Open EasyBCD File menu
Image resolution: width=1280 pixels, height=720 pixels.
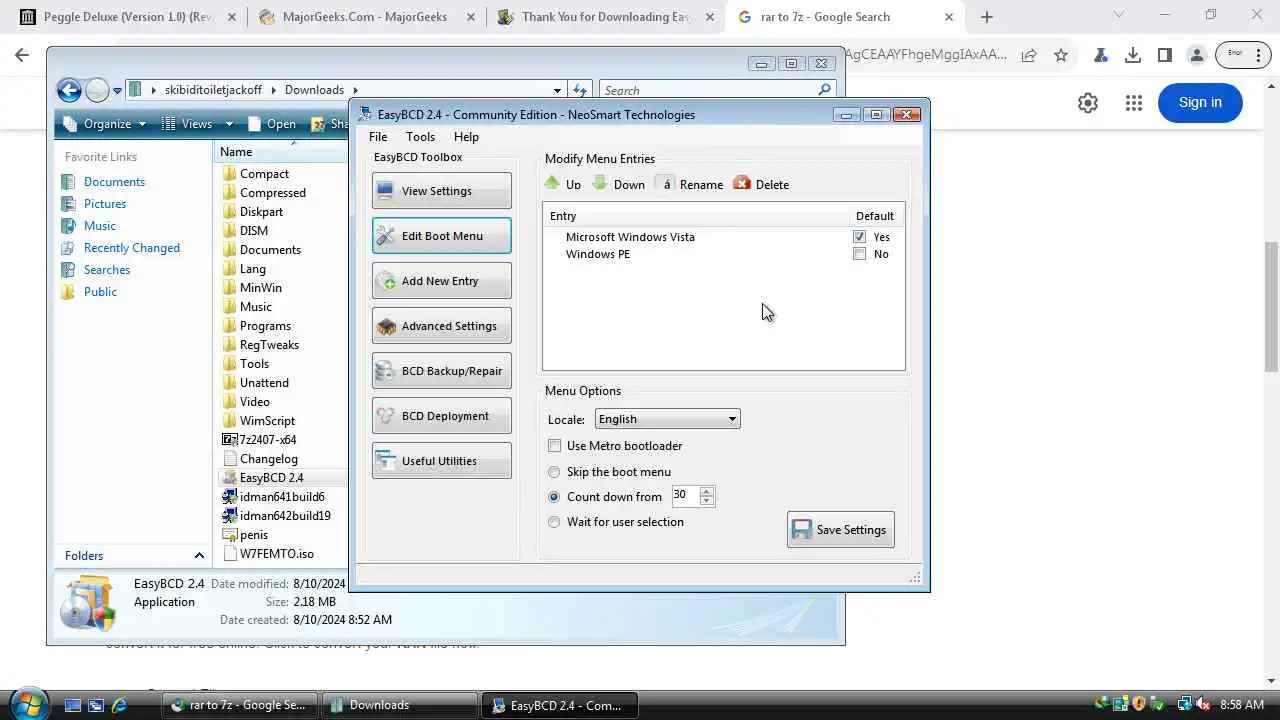tap(378, 137)
